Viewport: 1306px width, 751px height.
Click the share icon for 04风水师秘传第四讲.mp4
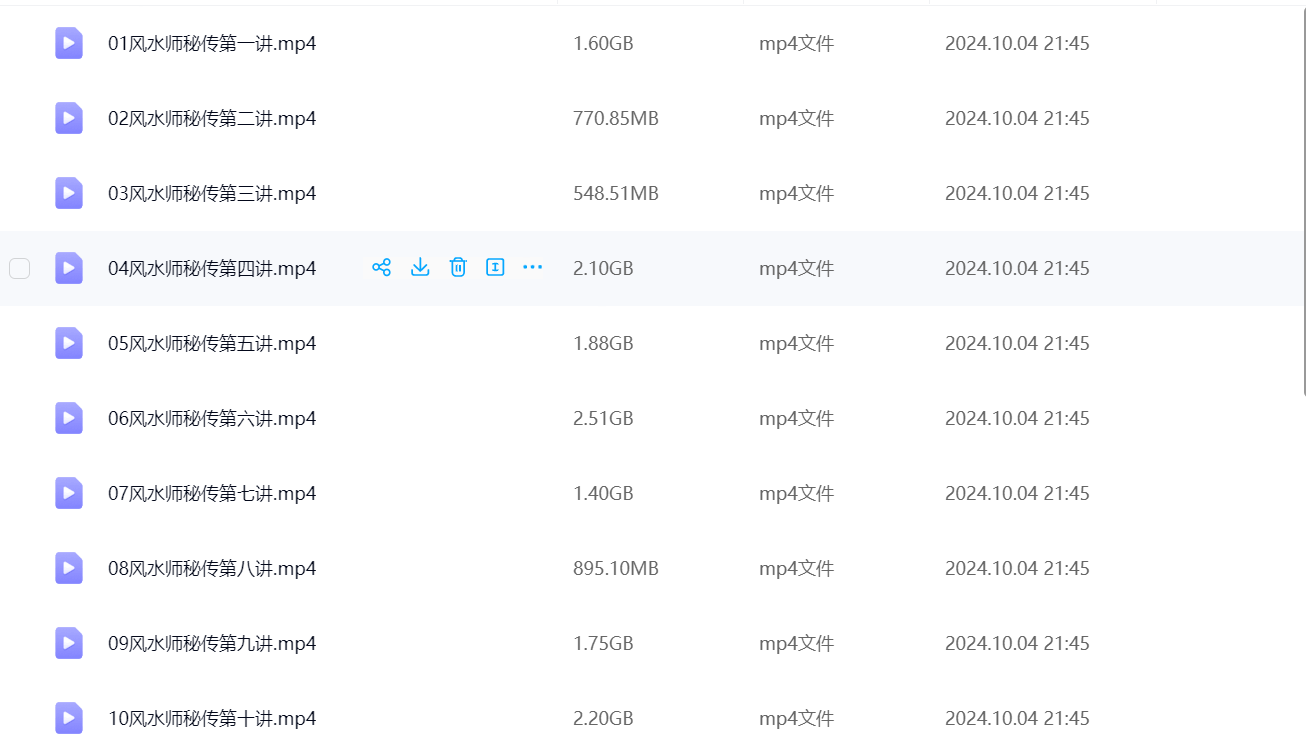[x=381, y=267]
